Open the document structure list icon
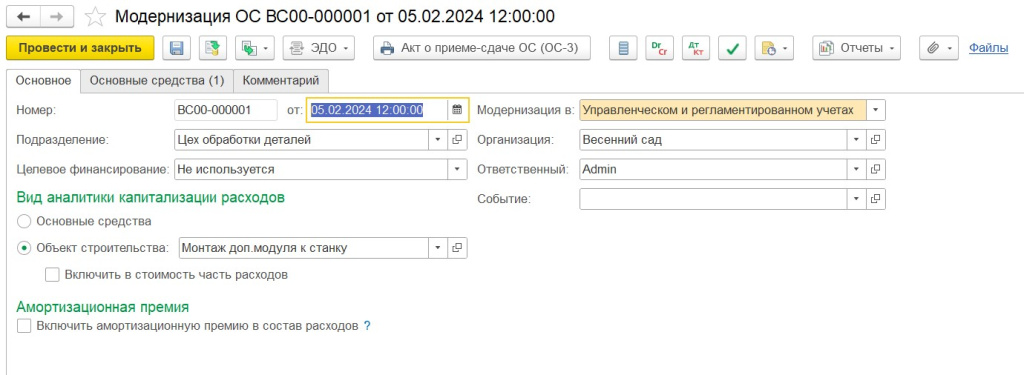The width and height of the screenshot is (1024, 375). 624,48
